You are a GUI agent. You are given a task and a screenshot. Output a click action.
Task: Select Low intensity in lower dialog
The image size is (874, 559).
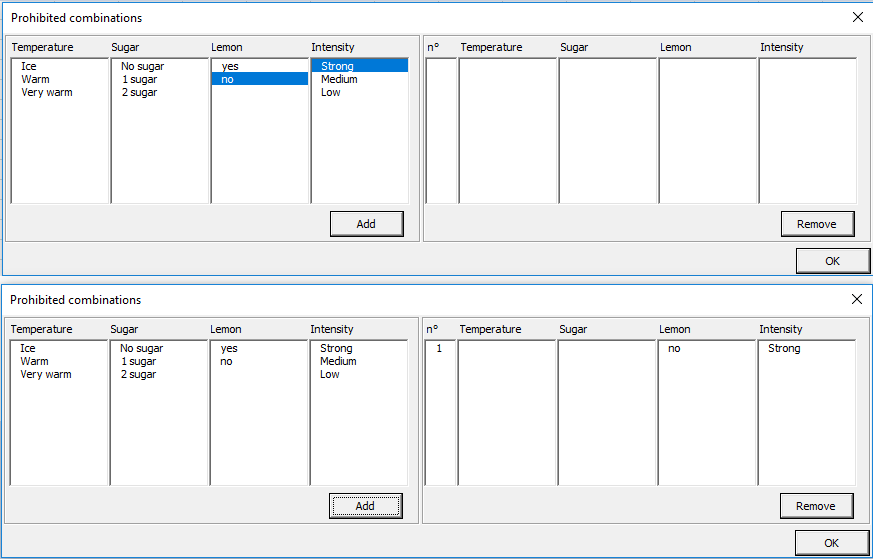click(x=329, y=375)
